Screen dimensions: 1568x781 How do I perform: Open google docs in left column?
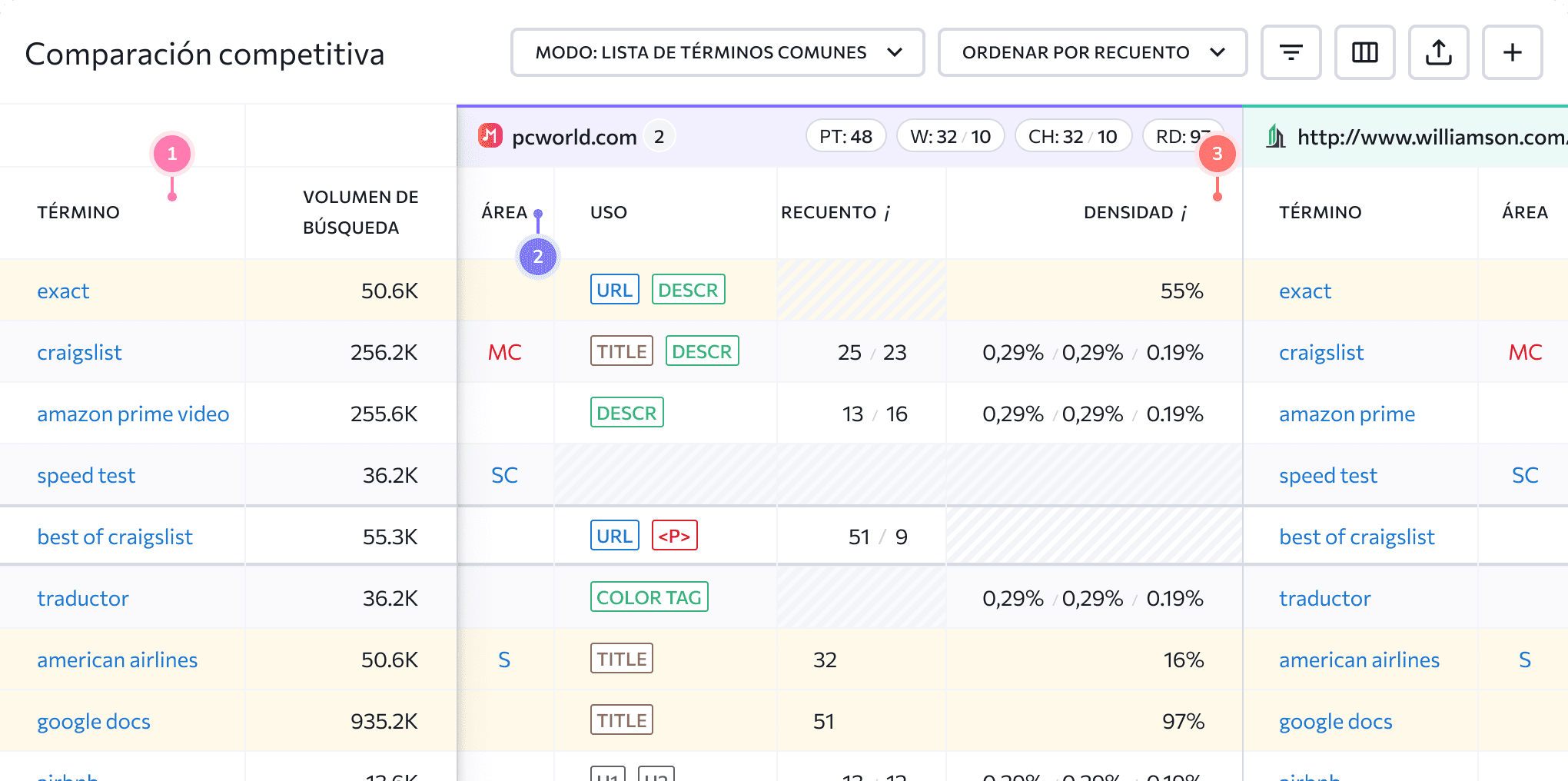(x=94, y=721)
